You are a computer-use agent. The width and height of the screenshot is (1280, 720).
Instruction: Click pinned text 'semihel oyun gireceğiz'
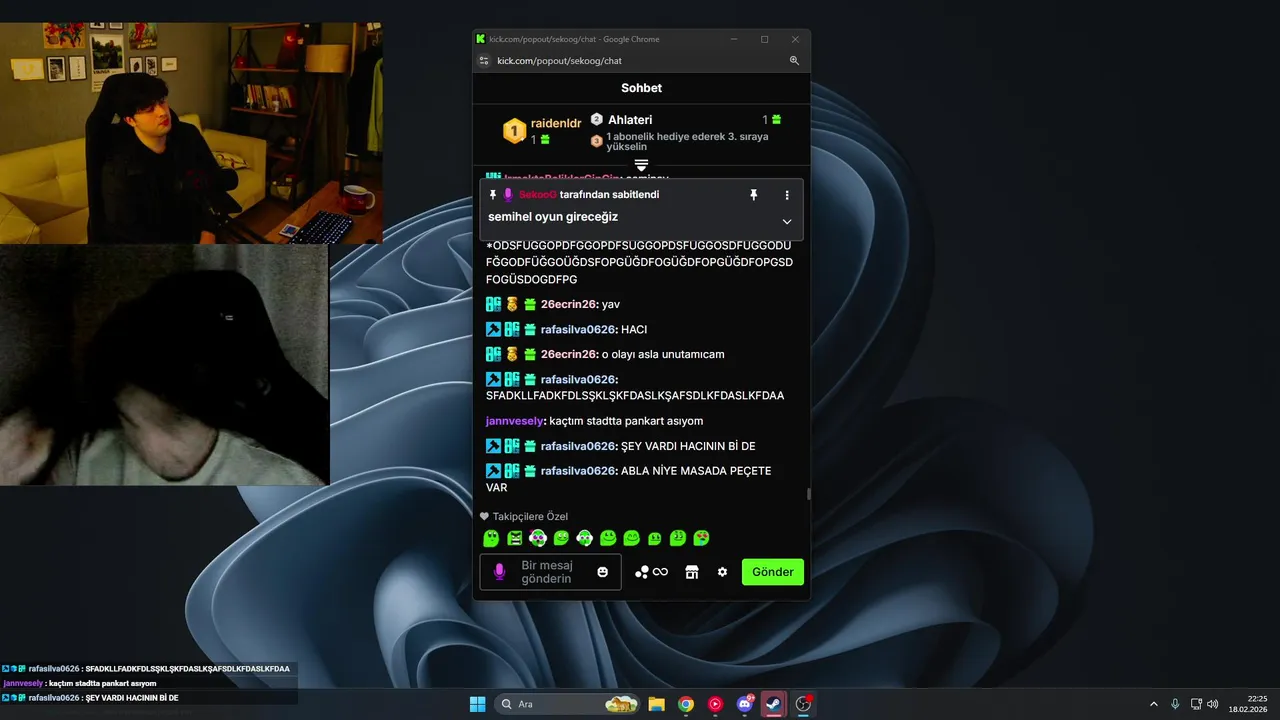coord(553,217)
